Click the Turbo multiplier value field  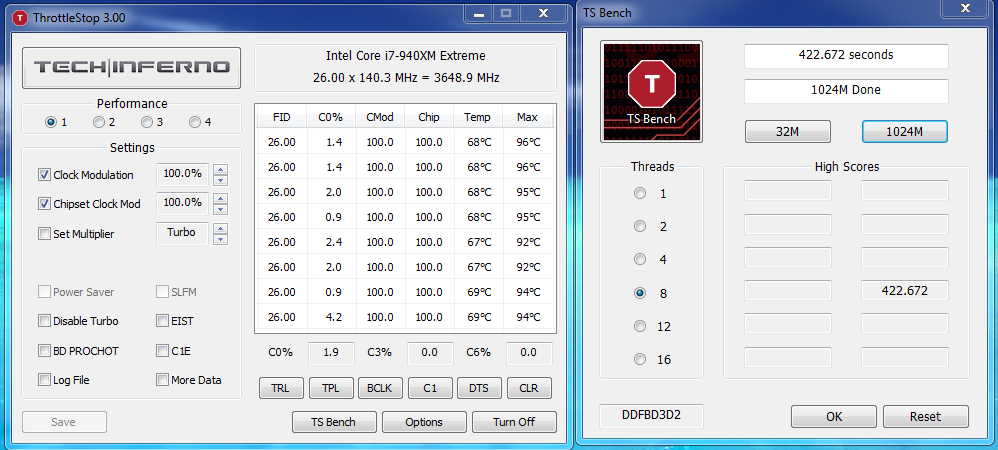pyautogui.click(x=183, y=233)
